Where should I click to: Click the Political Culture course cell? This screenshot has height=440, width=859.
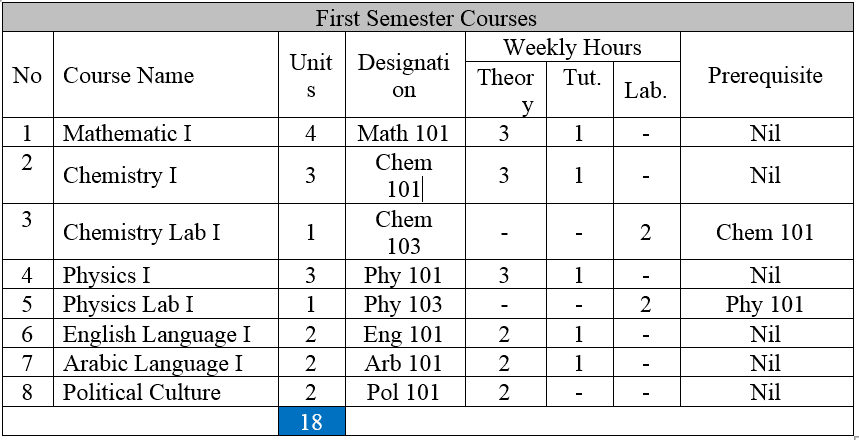coord(141,392)
